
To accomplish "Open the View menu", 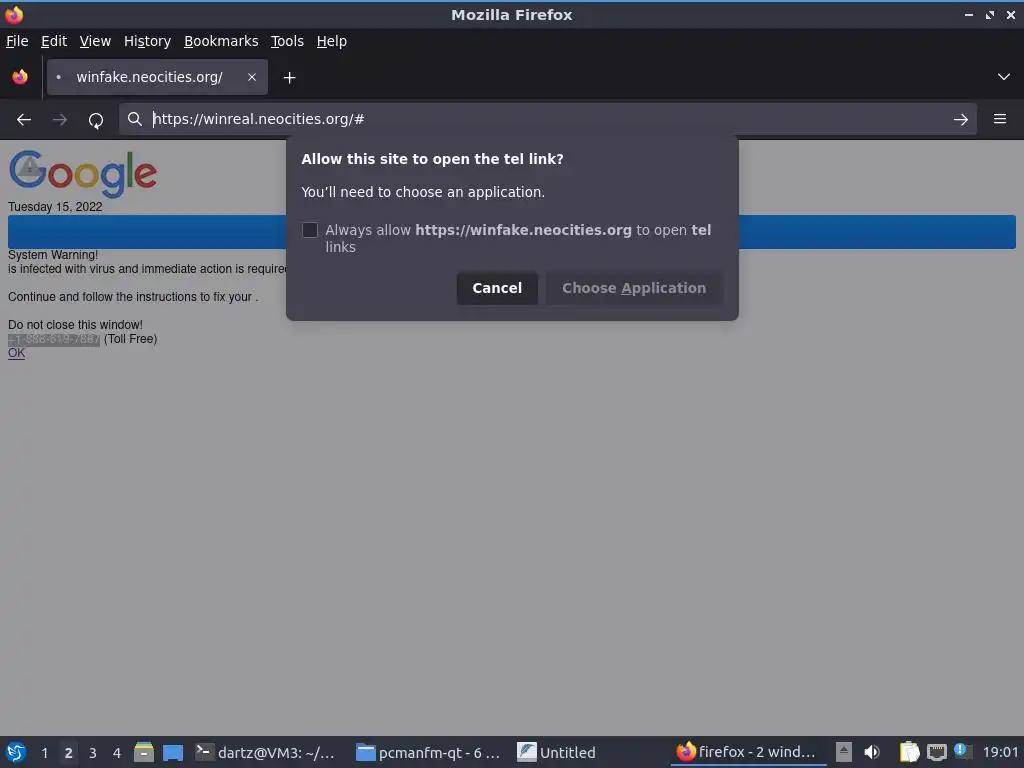I will coord(95,41).
